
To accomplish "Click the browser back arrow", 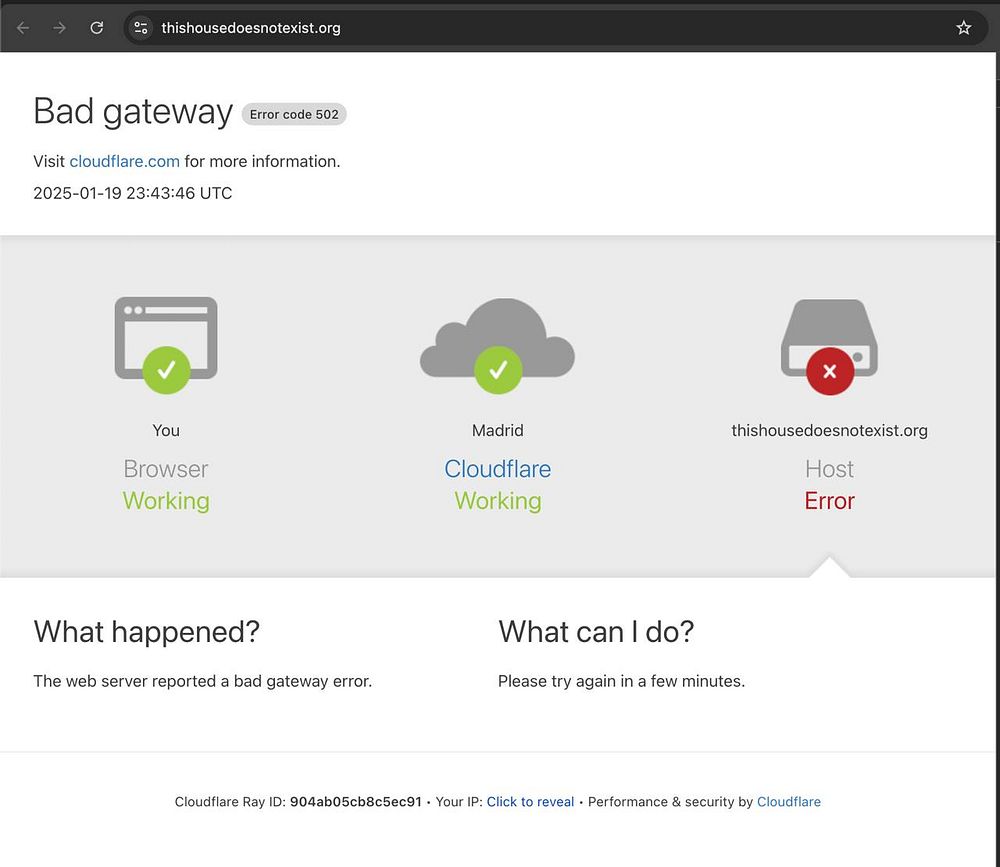I will pyautogui.click(x=23, y=28).
